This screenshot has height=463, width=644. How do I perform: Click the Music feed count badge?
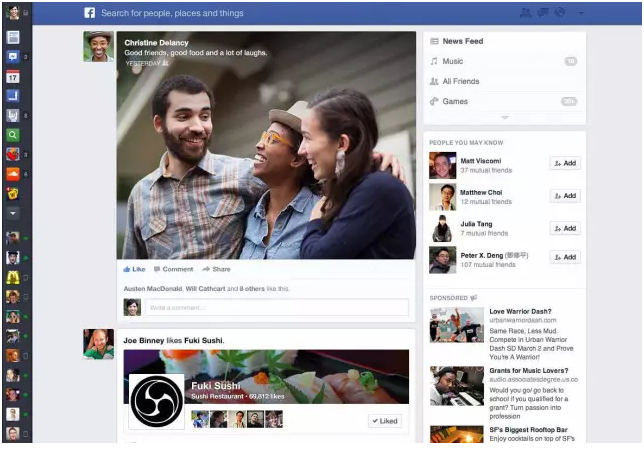(x=570, y=61)
